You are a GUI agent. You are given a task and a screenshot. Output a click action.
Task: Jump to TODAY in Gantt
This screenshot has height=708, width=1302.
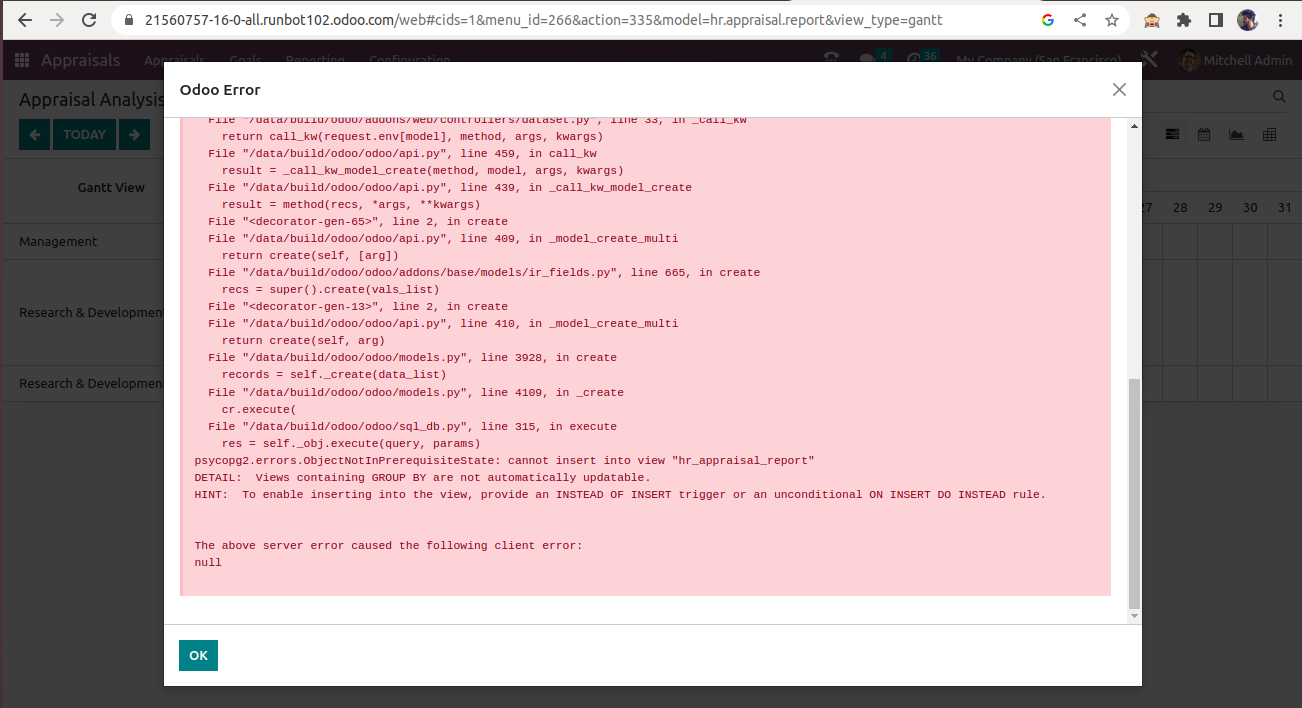[85, 134]
